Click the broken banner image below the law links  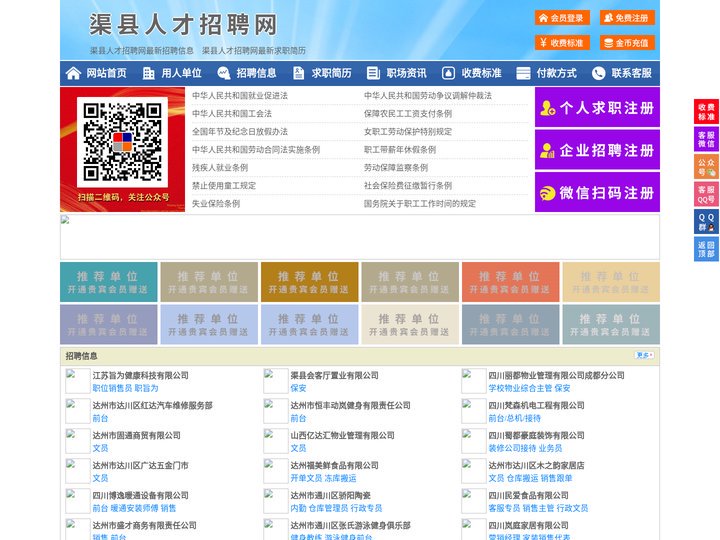pos(360,237)
